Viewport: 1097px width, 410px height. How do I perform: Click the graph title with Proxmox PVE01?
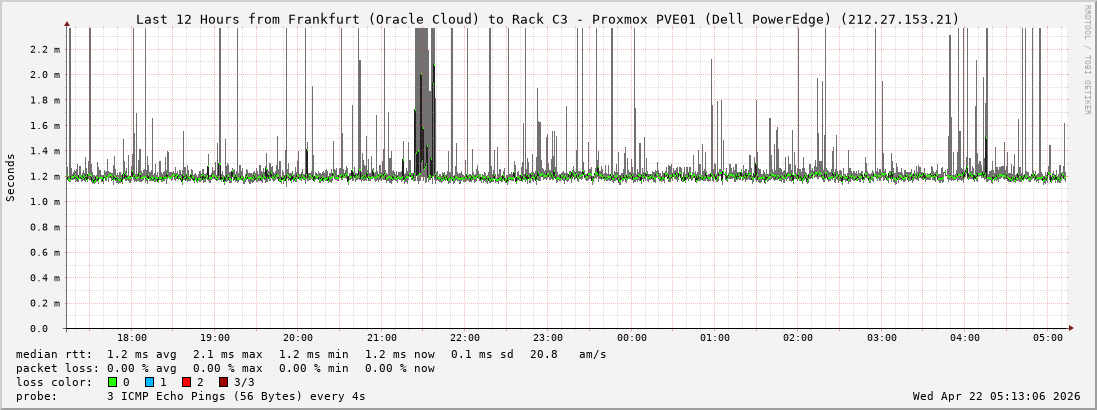(547, 19)
